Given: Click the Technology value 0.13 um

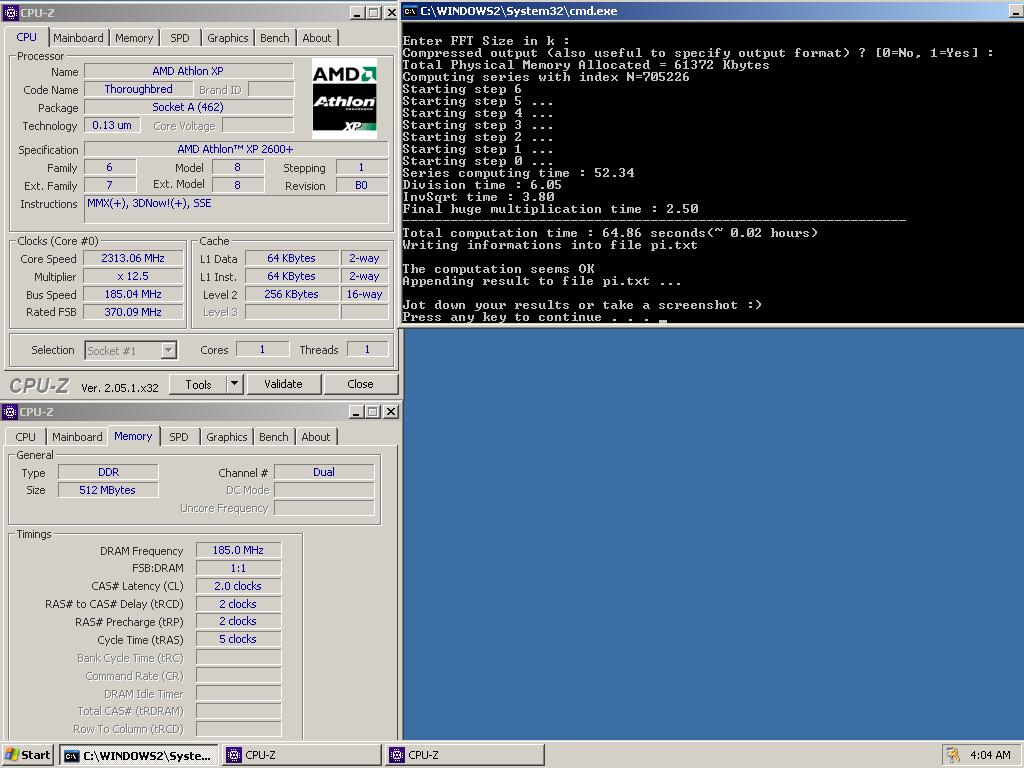Looking at the screenshot, I should point(112,125).
